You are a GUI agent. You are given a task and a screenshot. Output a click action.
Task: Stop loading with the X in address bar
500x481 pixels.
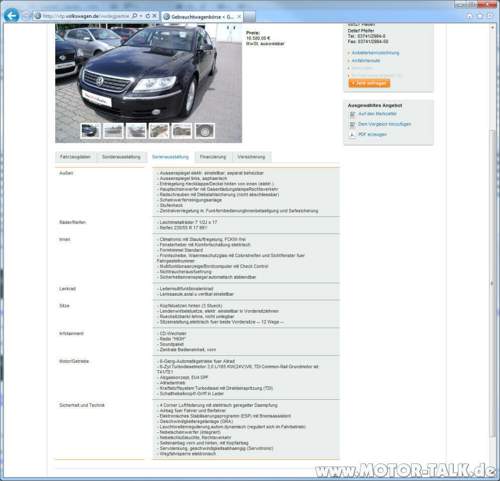154,16
